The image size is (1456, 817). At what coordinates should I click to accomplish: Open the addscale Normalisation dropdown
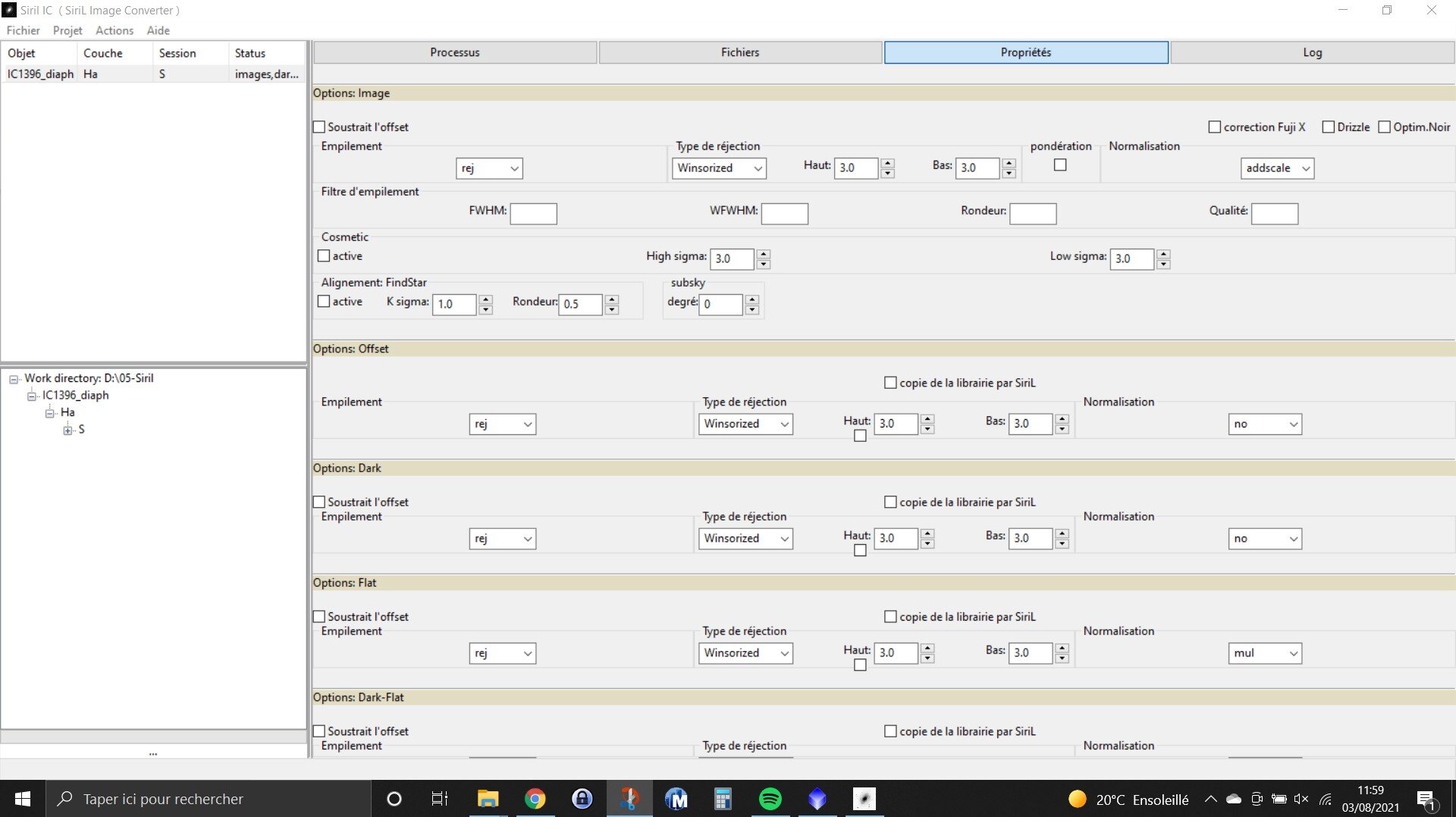1277,168
